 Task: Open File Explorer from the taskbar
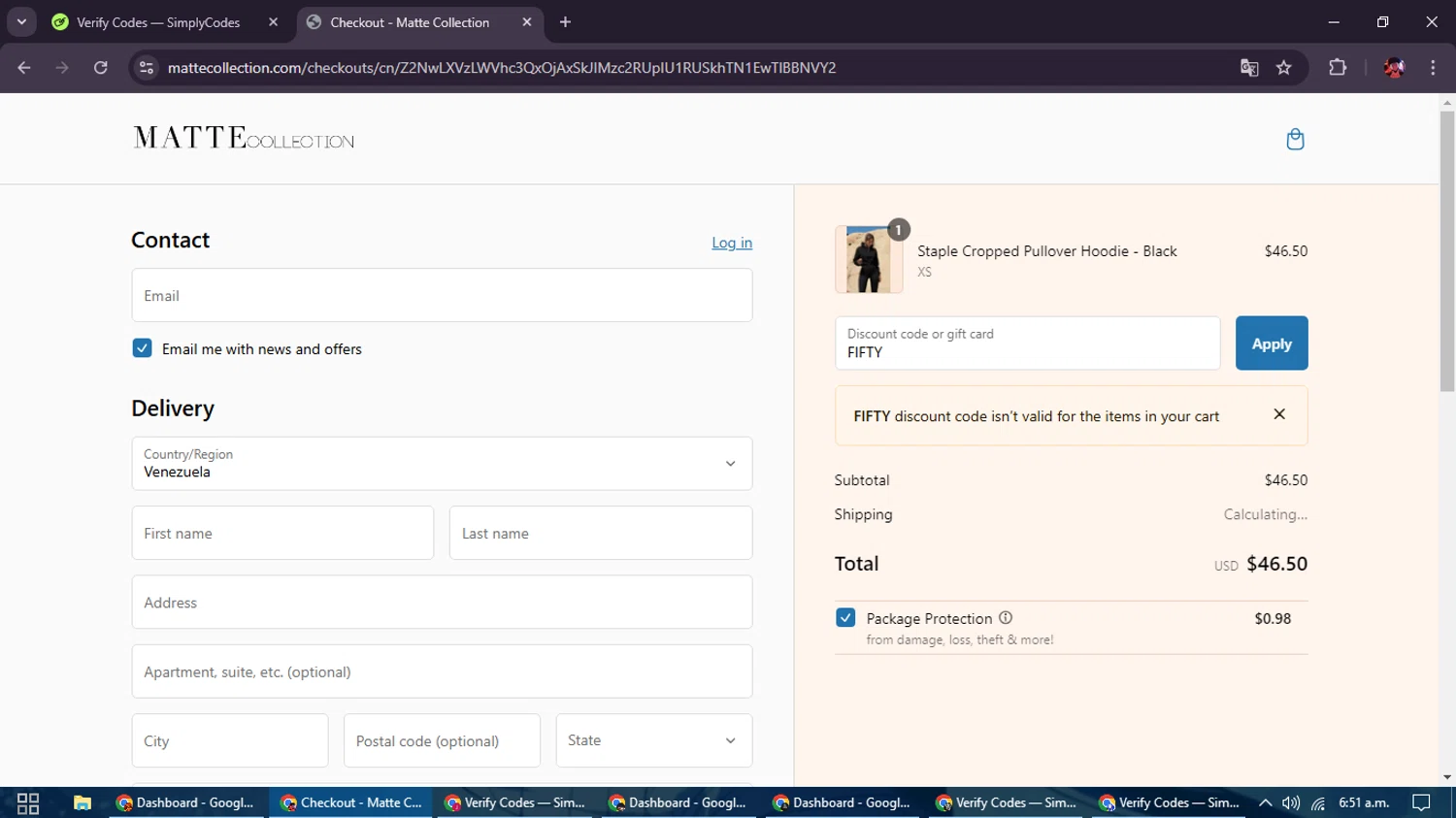pyautogui.click(x=83, y=802)
